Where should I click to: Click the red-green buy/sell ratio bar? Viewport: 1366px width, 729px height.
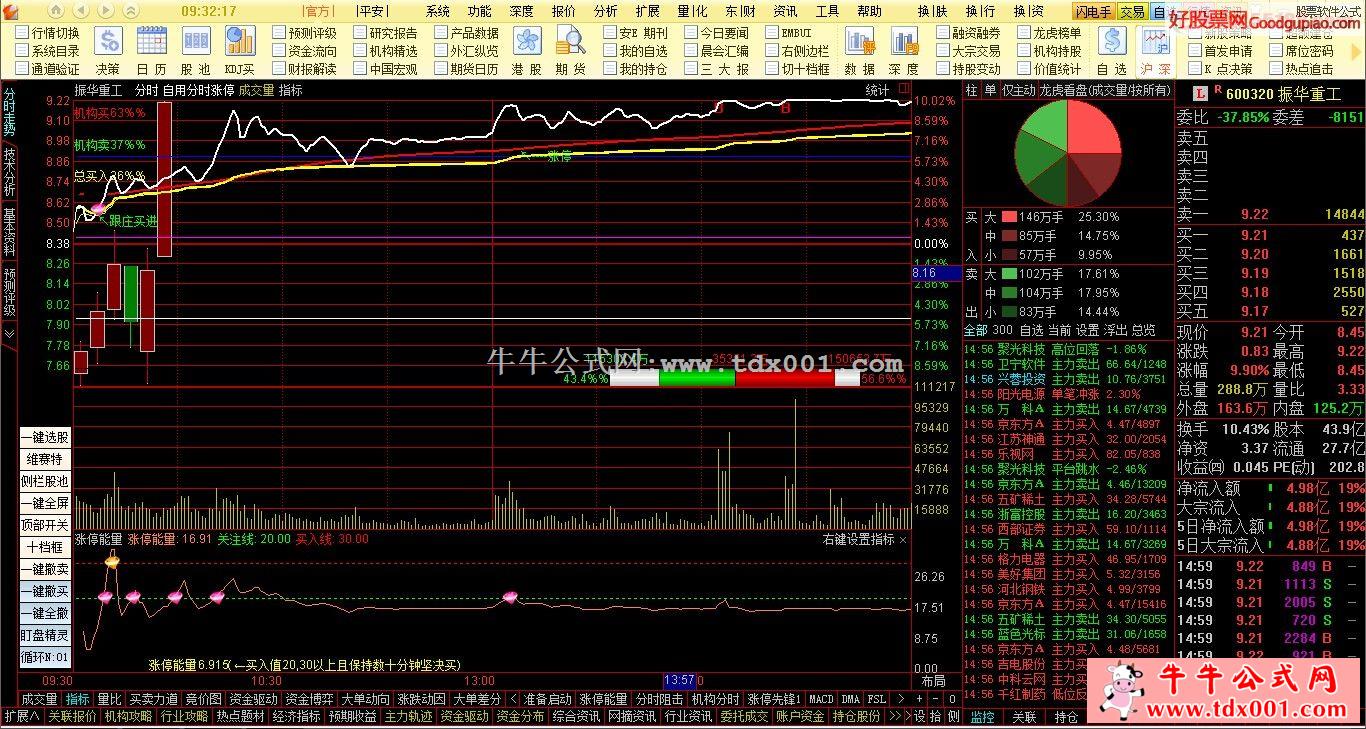pos(734,380)
